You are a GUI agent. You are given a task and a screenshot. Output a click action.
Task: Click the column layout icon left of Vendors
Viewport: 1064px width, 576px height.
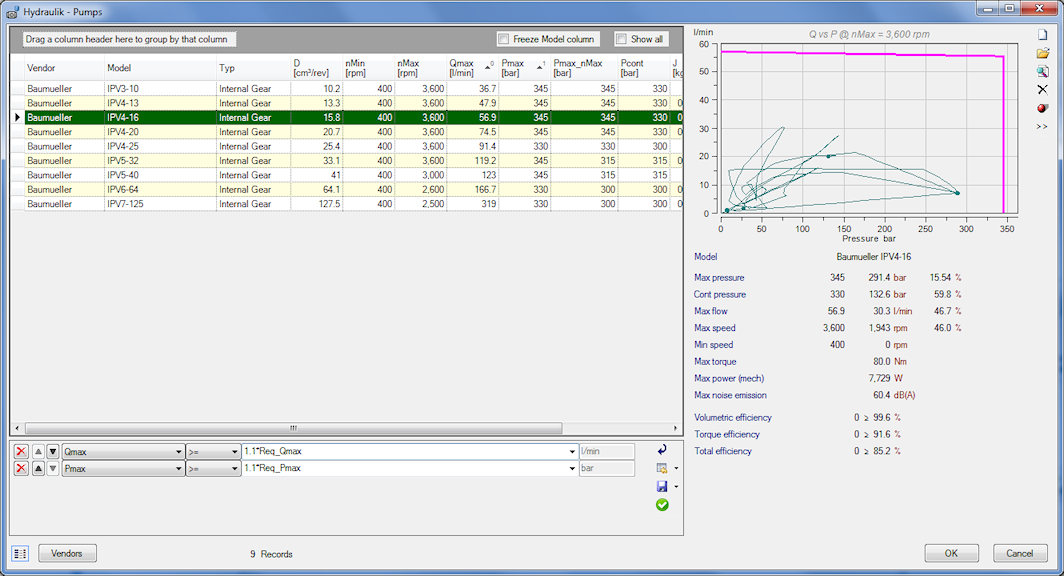coord(21,553)
